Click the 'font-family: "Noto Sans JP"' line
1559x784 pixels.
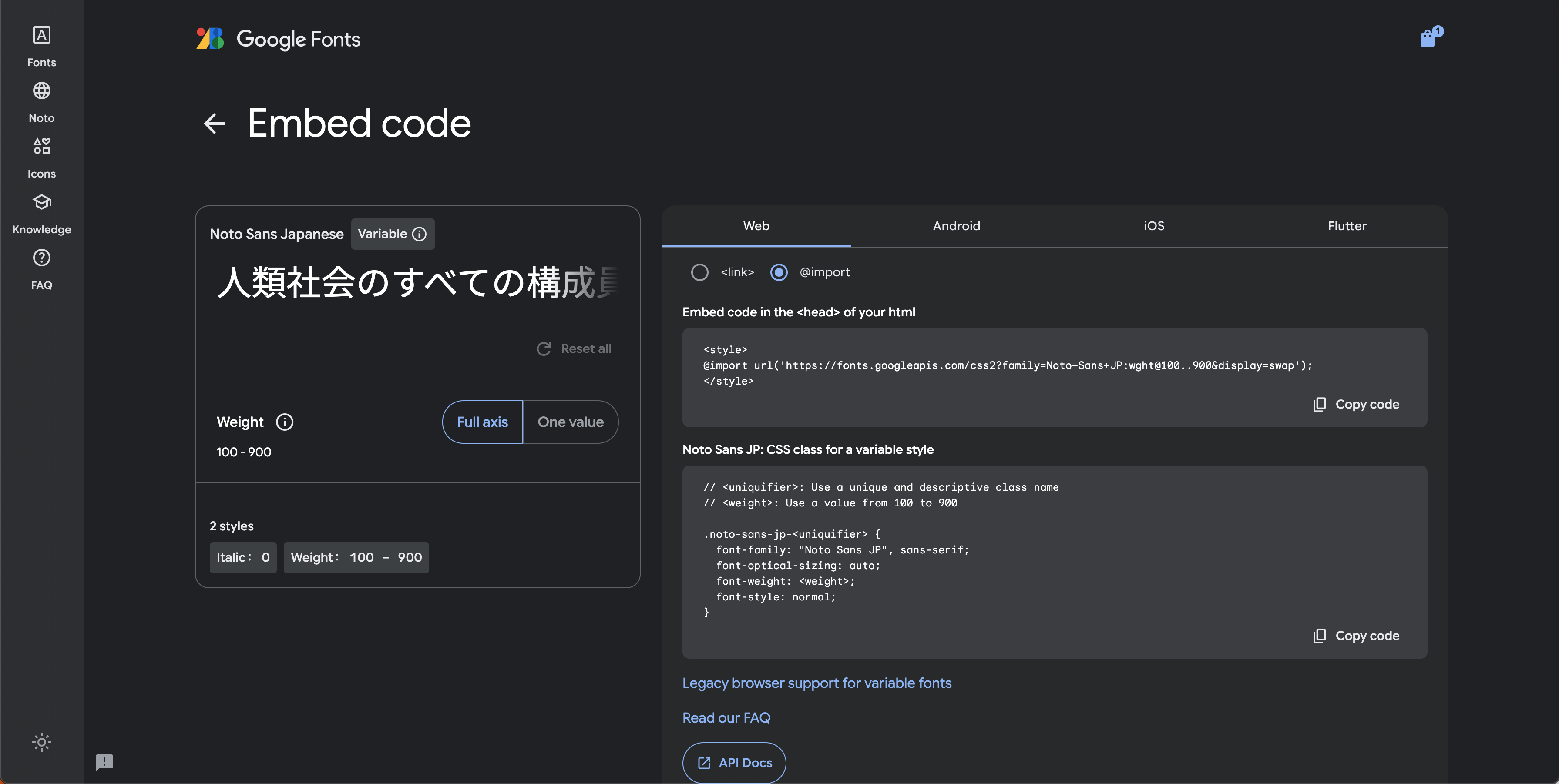click(x=843, y=550)
